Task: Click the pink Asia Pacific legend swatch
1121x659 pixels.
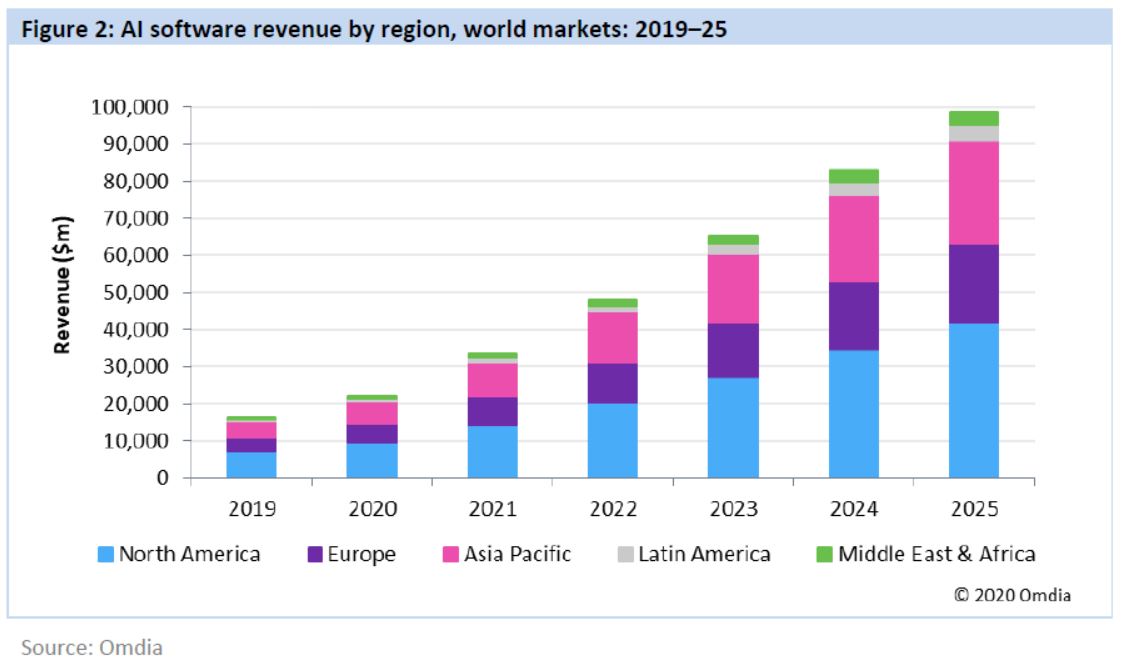Action: pyautogui.click(x=450, y=554)
